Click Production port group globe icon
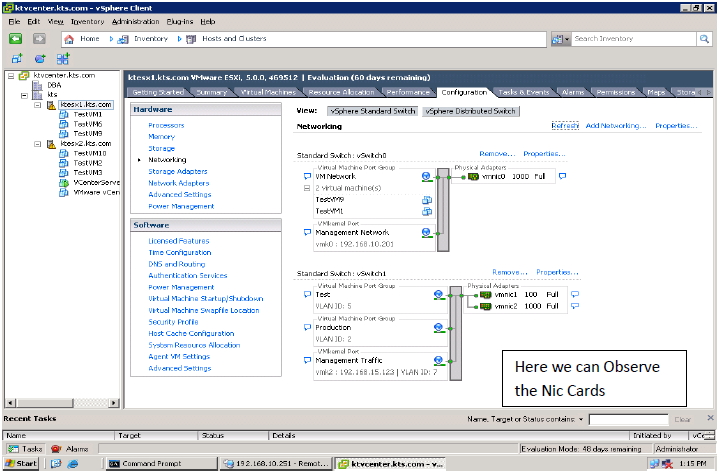Image resolution: width=719 pixels, height=471 pixels. tap(439, 327)
